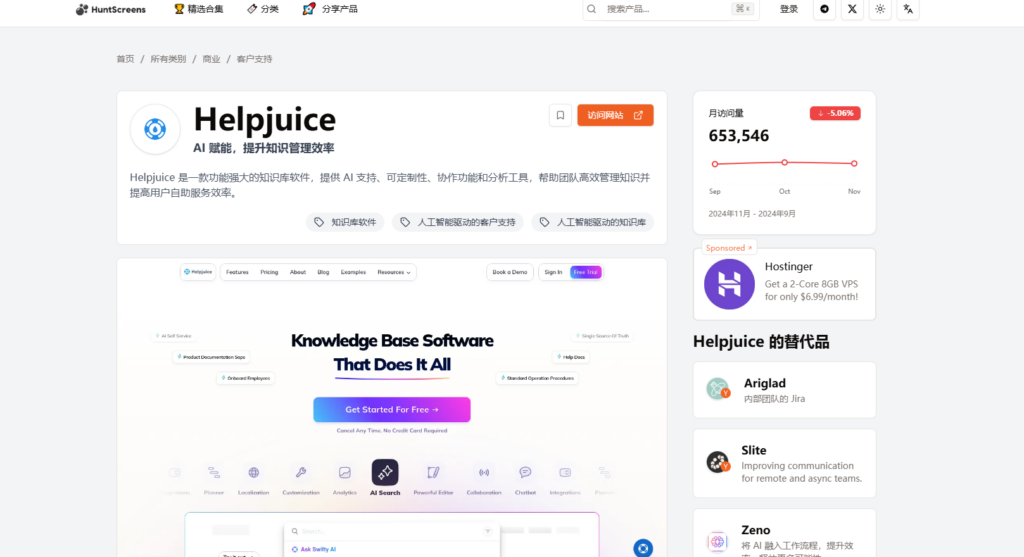Click Ask Swifty AI in the preview
The height and width of the screenshot is (557, 1024).
click(314, 549)
